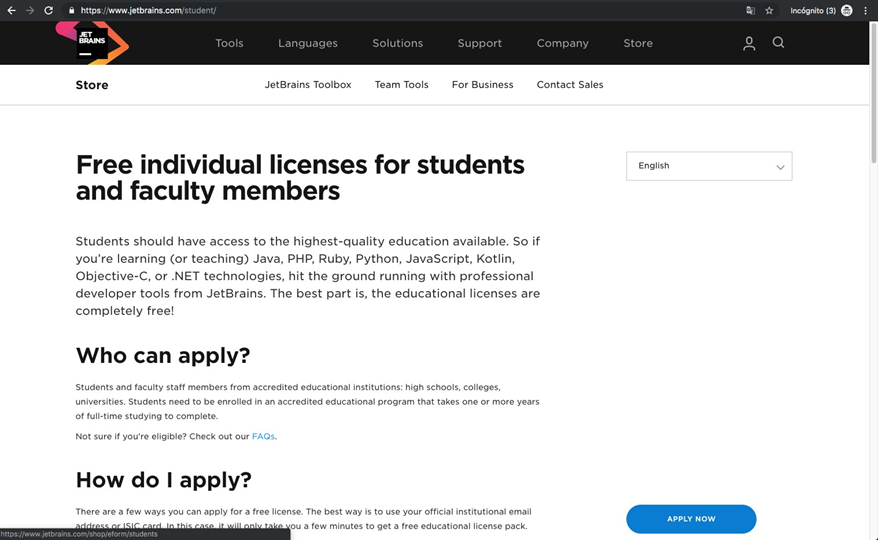Bookmark this page with the star icon
878x540 pixels.
tap(769, 11)
